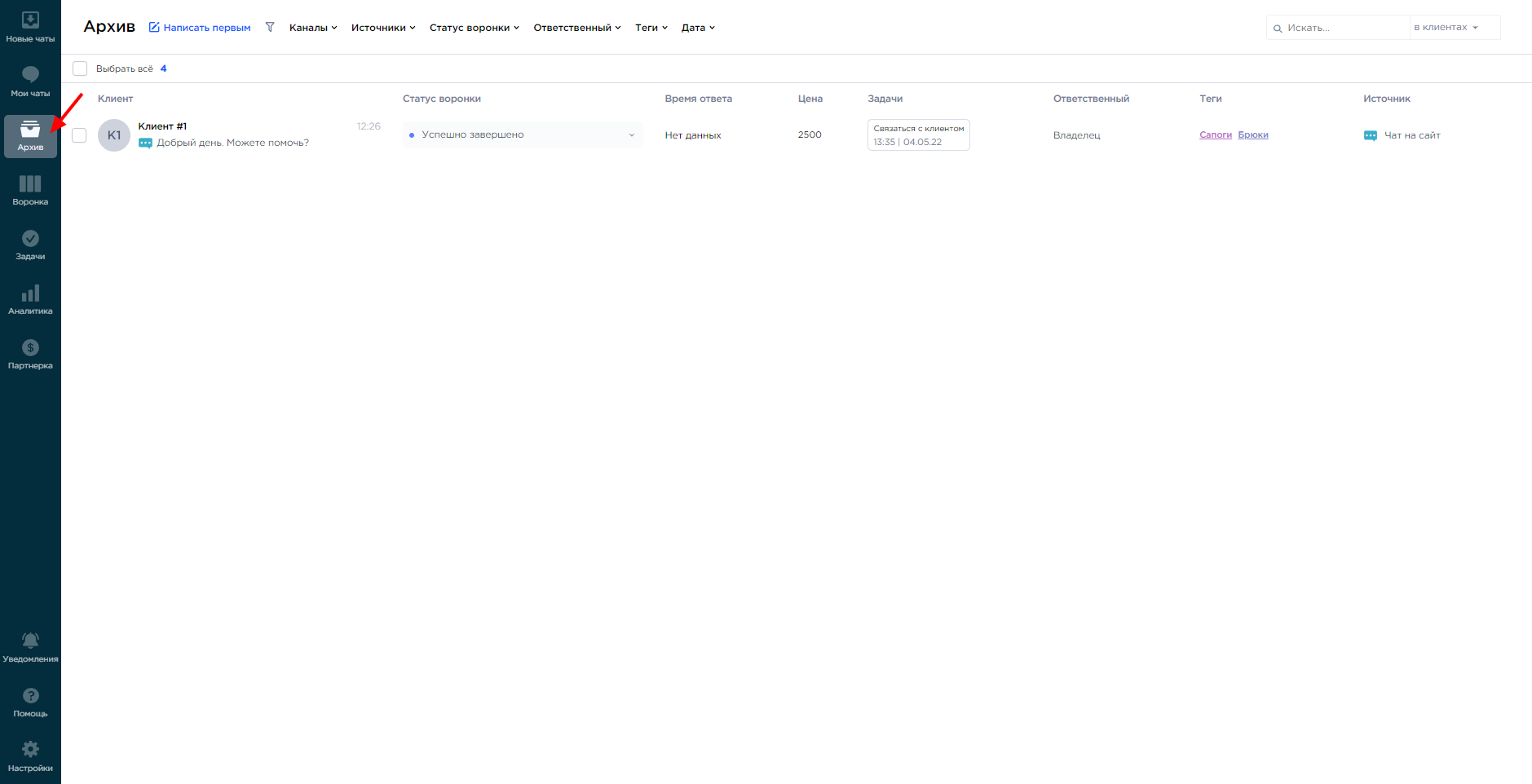Click the Ответственный column header
This screenshot has height=784, width=1532.
coord(1091,99)
